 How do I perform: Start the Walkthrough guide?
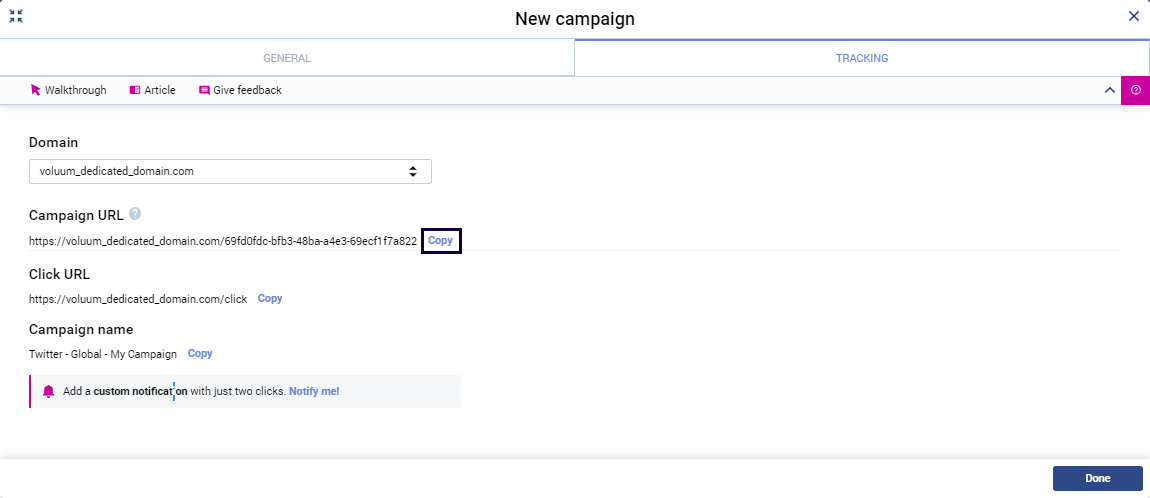click(x=68, y=90)
